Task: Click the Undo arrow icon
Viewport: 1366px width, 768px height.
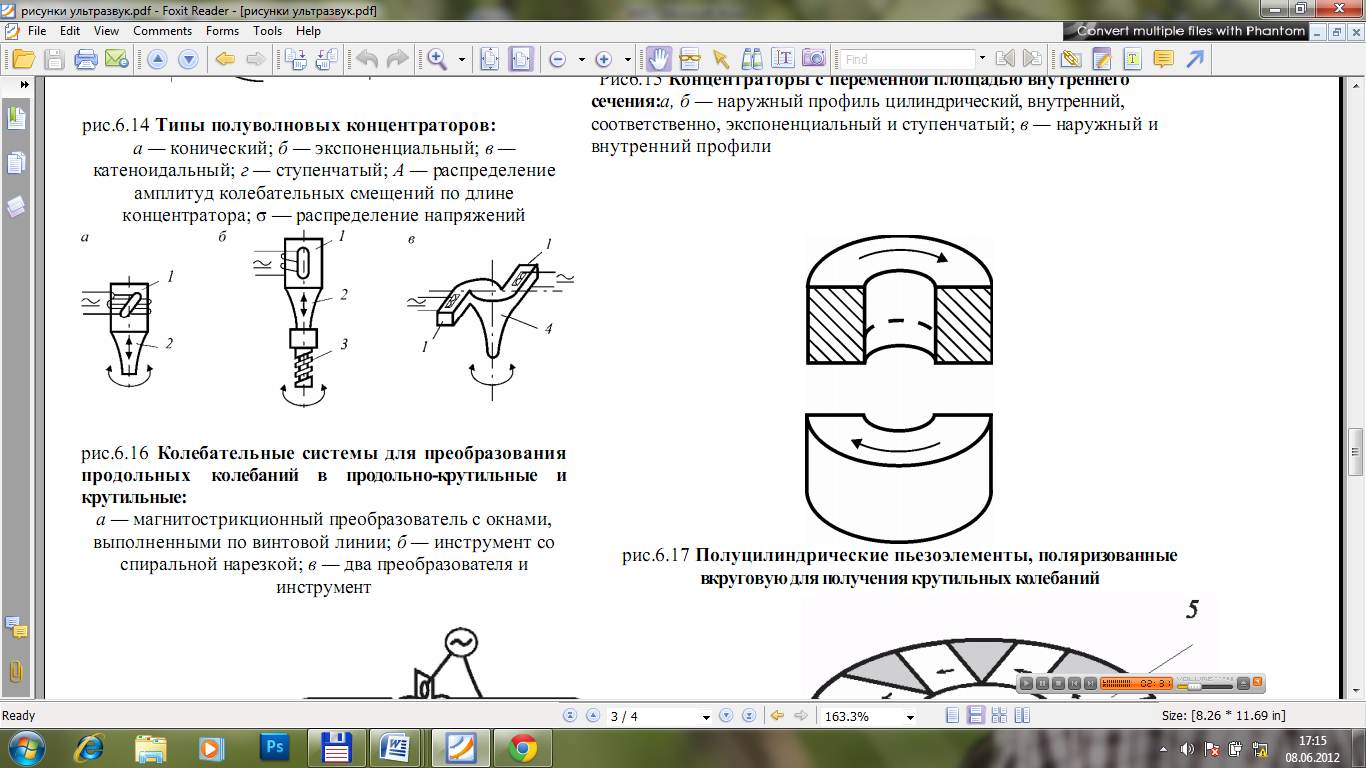Action: (x=367, y=59)
